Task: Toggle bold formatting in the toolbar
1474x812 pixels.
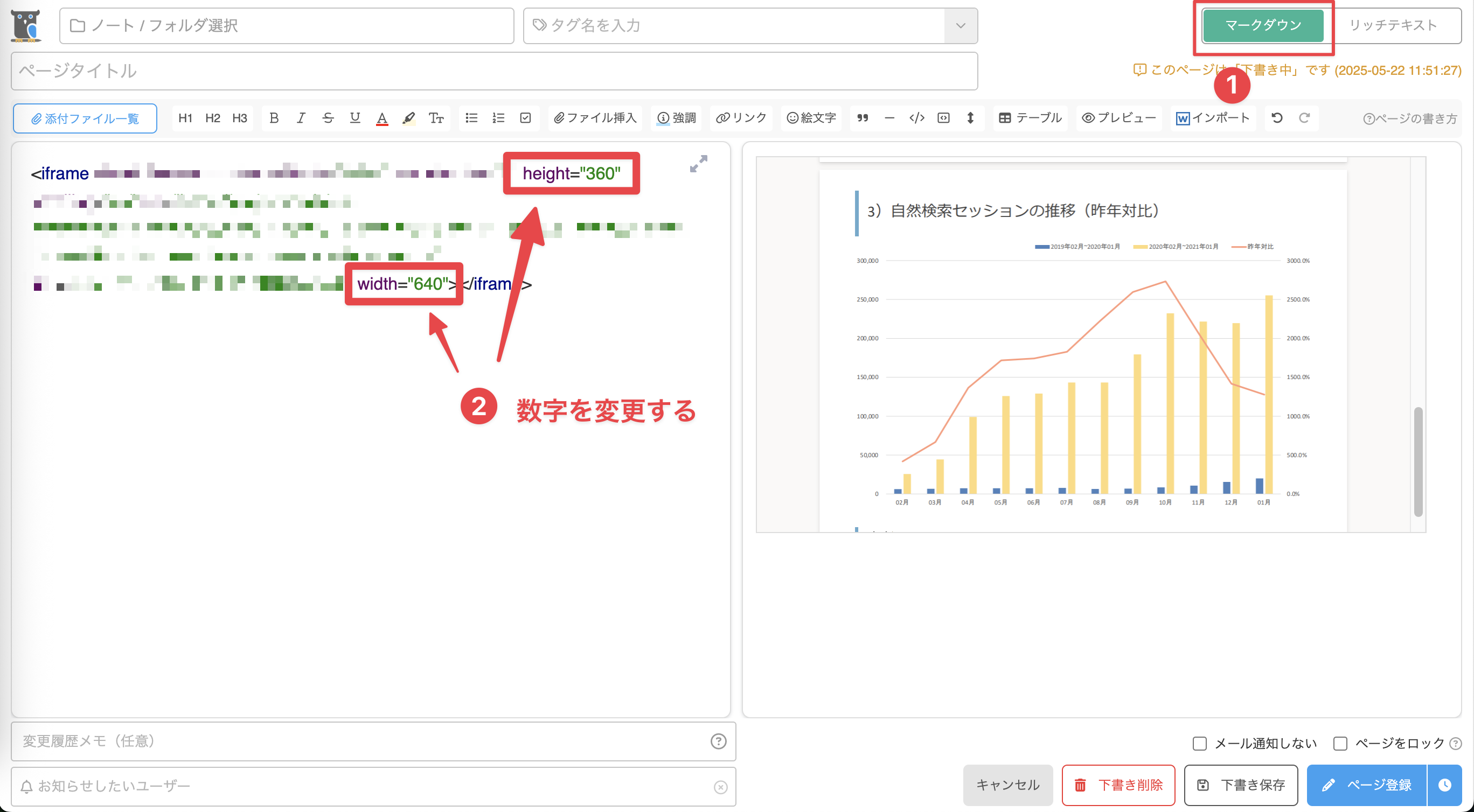Action: tap(274, 118)
